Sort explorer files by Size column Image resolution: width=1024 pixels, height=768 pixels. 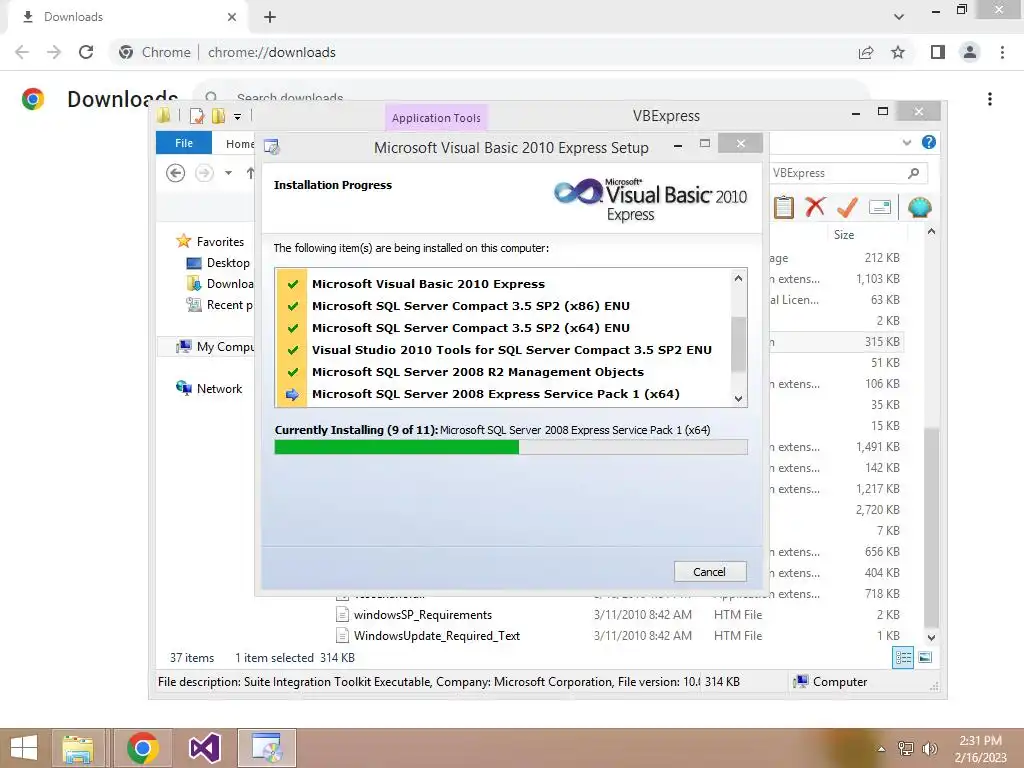[844, 234]
